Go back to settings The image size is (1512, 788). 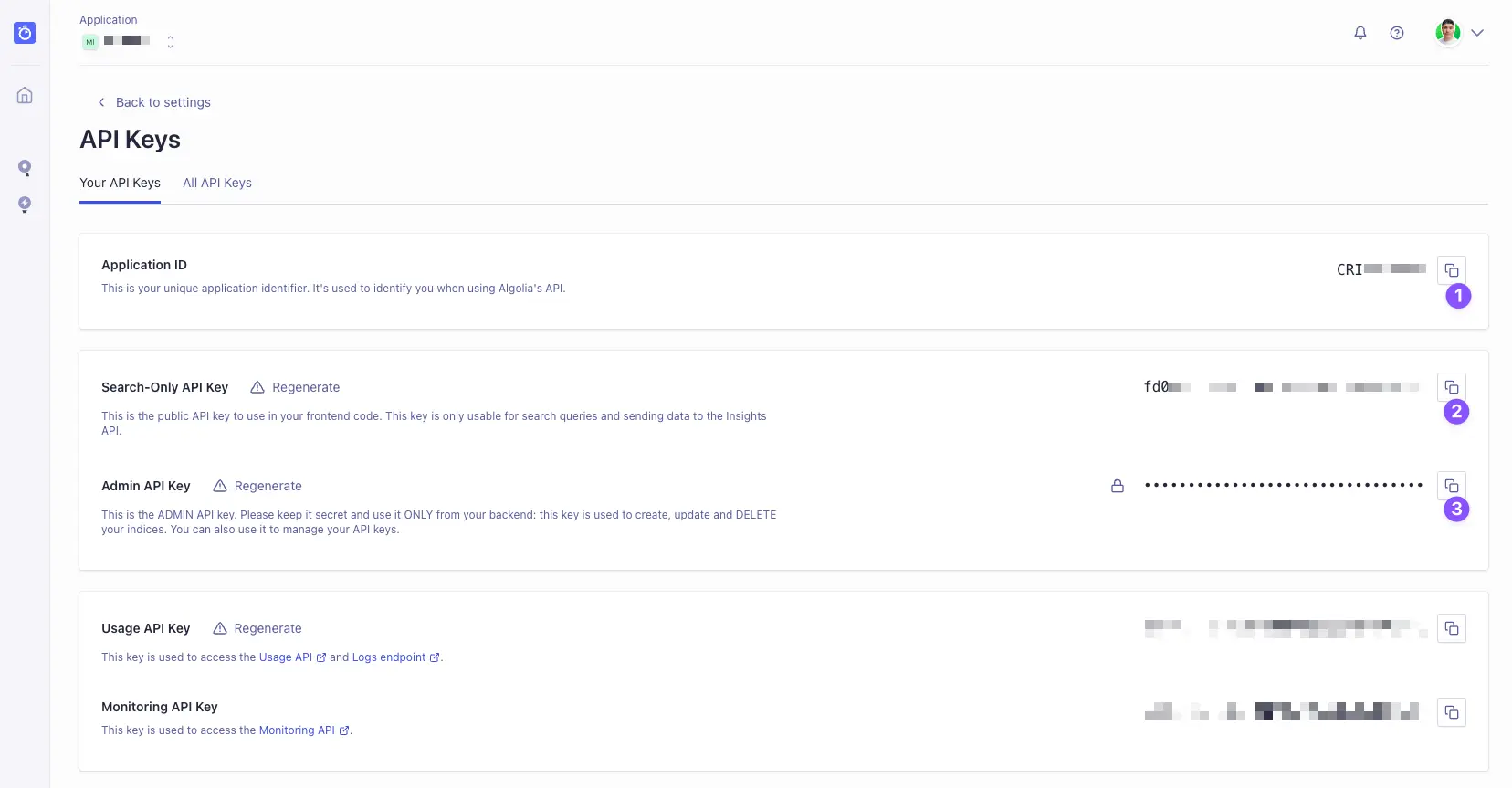[x=154, y=102]
